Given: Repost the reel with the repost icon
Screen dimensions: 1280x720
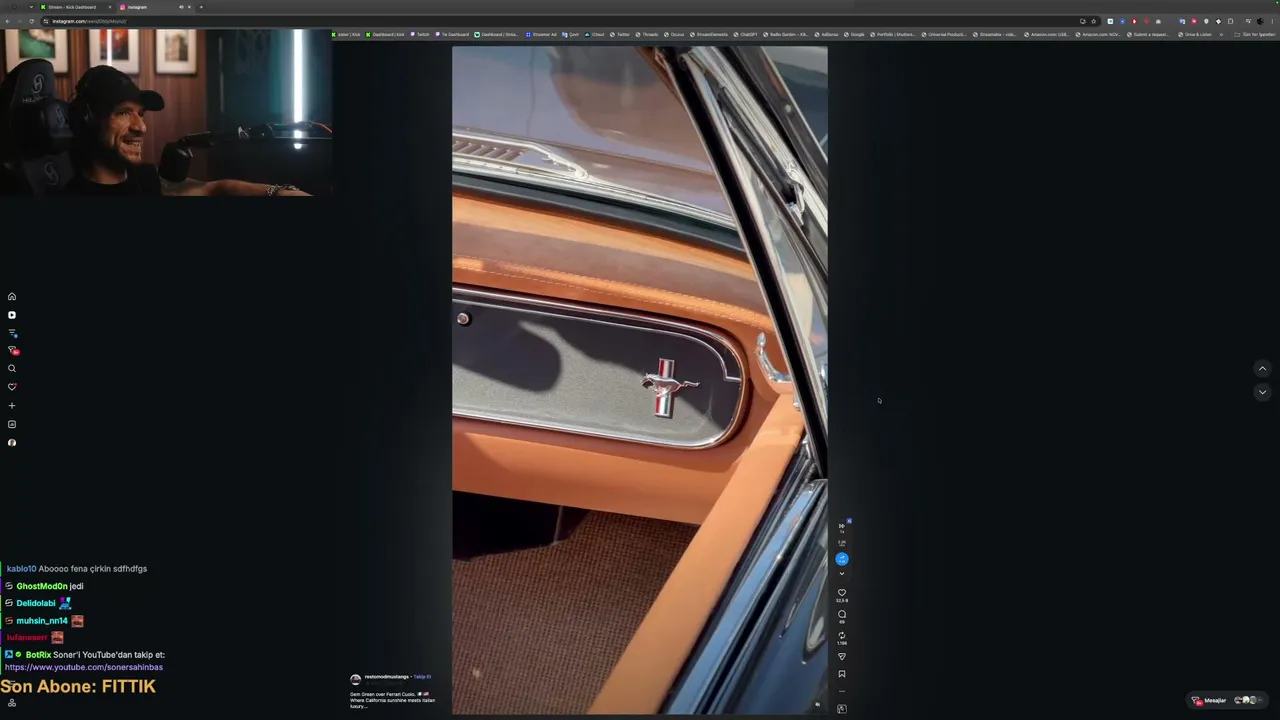Looking at the screenshot, I should coord(842,635).
